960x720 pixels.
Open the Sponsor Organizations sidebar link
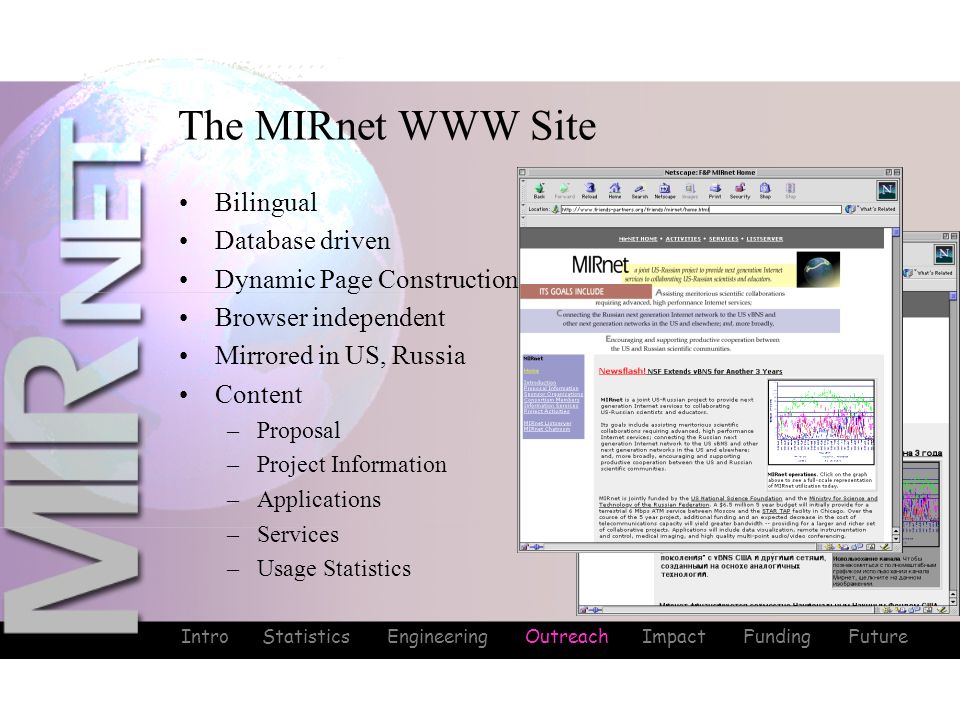point(553,394)
